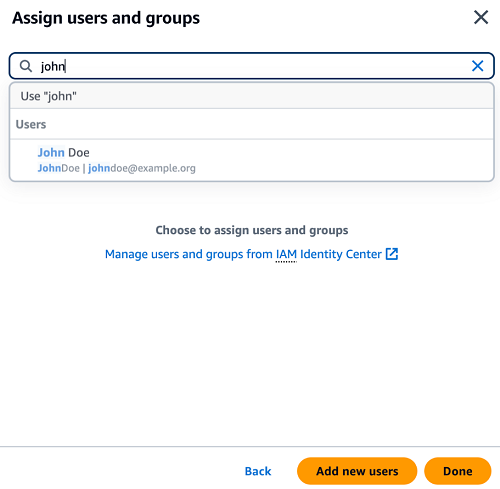Close the Assign users and groups dialog
Screen dimensions: 500x489
point(481,17)
